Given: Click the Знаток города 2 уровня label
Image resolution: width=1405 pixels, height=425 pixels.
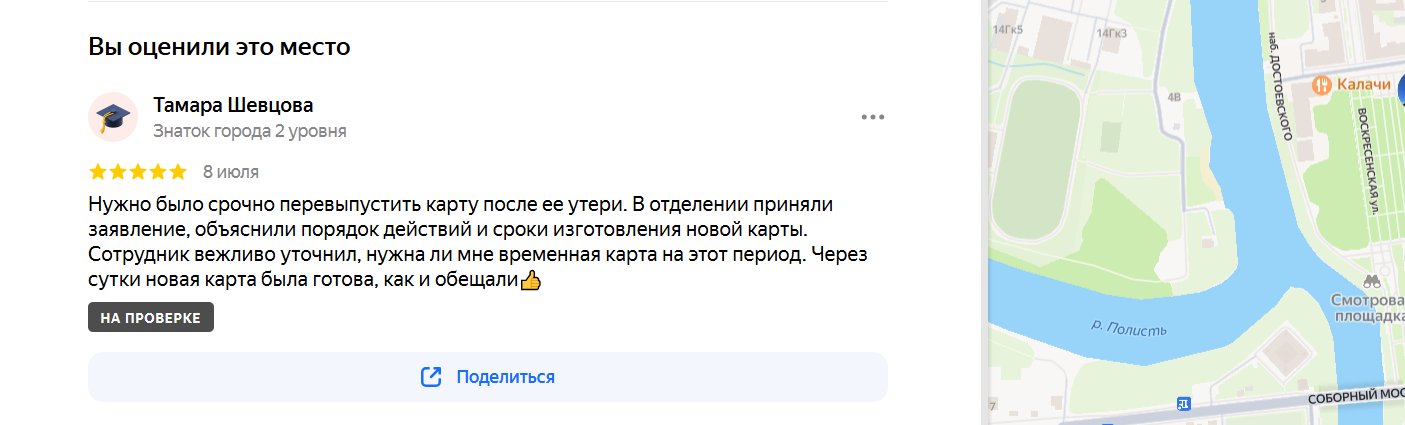Looking at the screenshot, I should pyautogui.click(x=250, y=131).
